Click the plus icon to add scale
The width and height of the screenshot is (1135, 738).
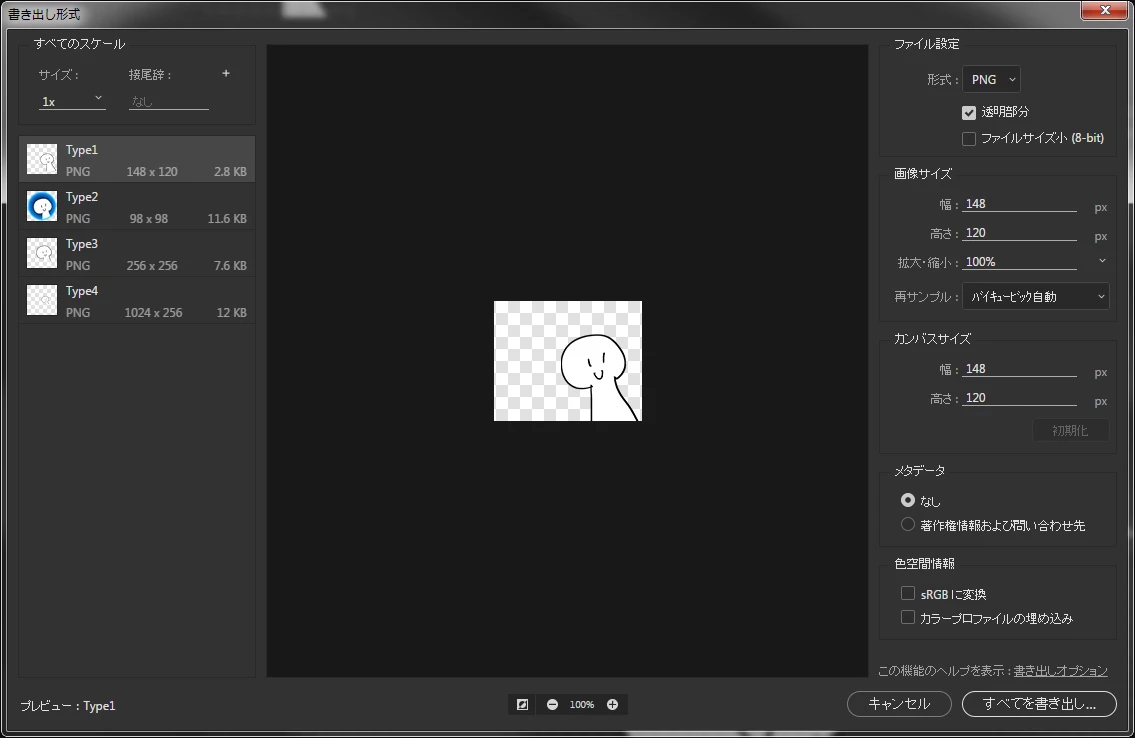(x=226, y=73)
